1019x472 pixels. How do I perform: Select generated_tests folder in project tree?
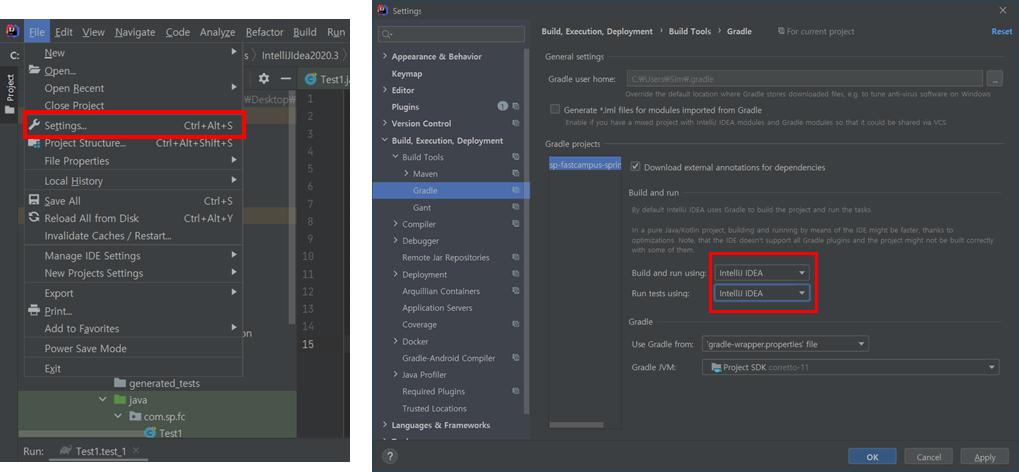point(157,384)
